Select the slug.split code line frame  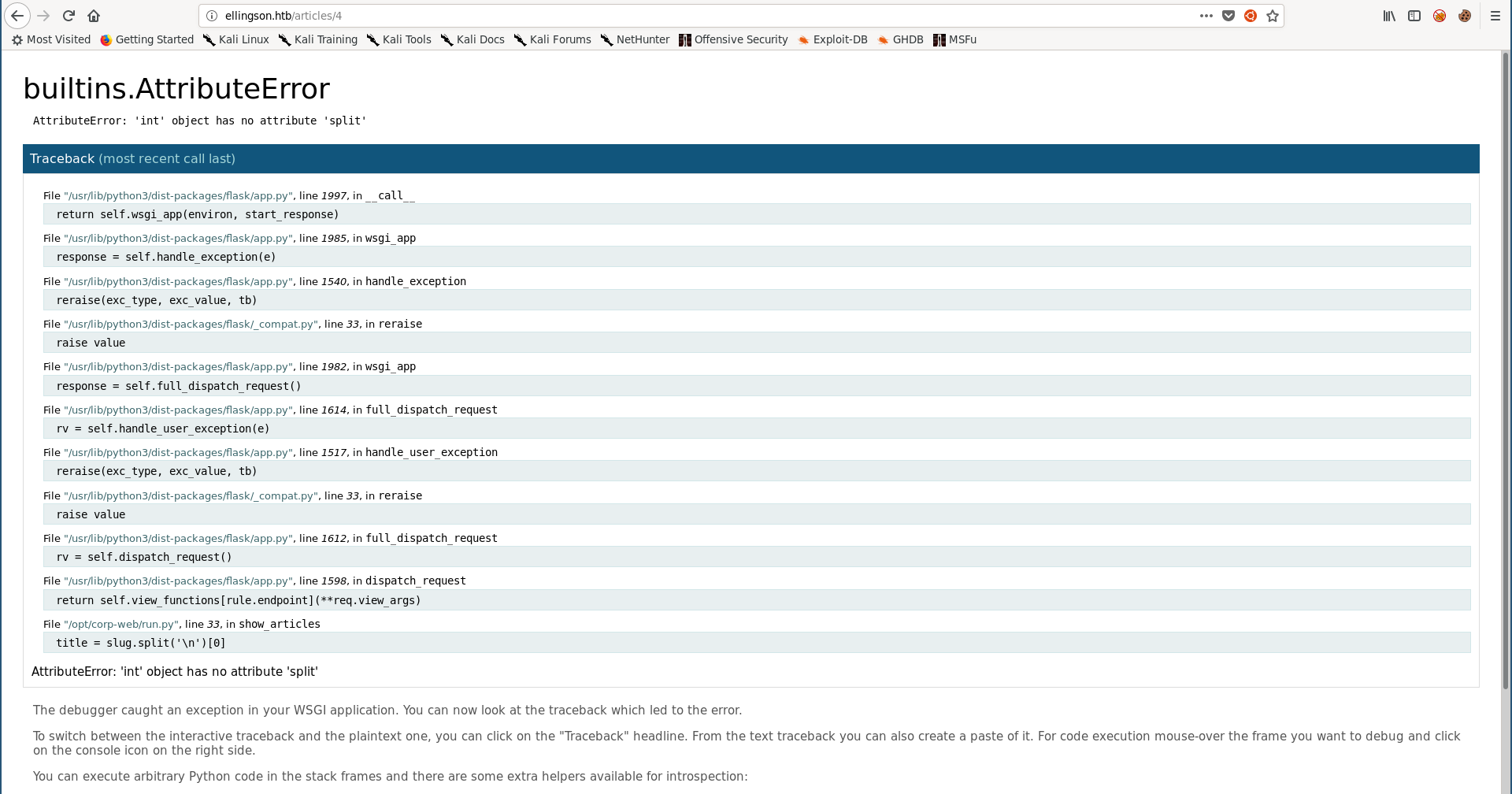coord(141,643)
